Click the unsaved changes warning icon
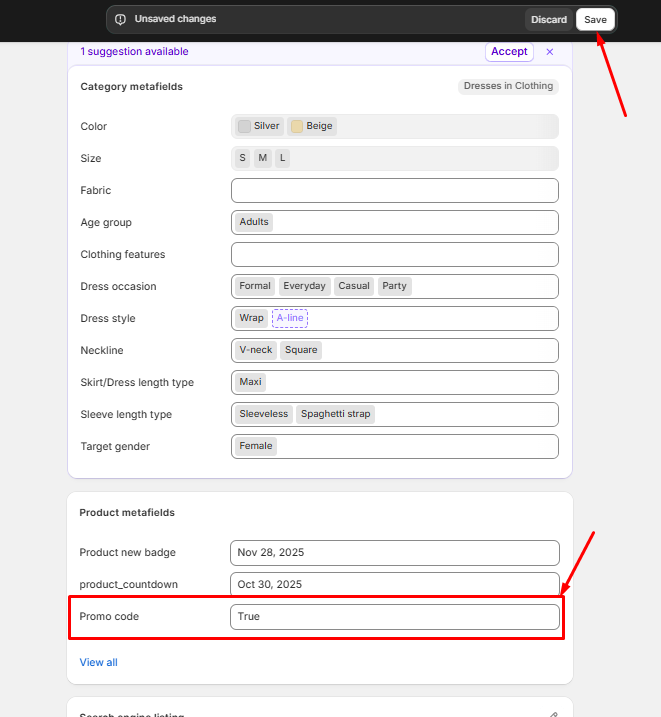The image size is (661, 717). pyautogui.click(x=121, y=19)
